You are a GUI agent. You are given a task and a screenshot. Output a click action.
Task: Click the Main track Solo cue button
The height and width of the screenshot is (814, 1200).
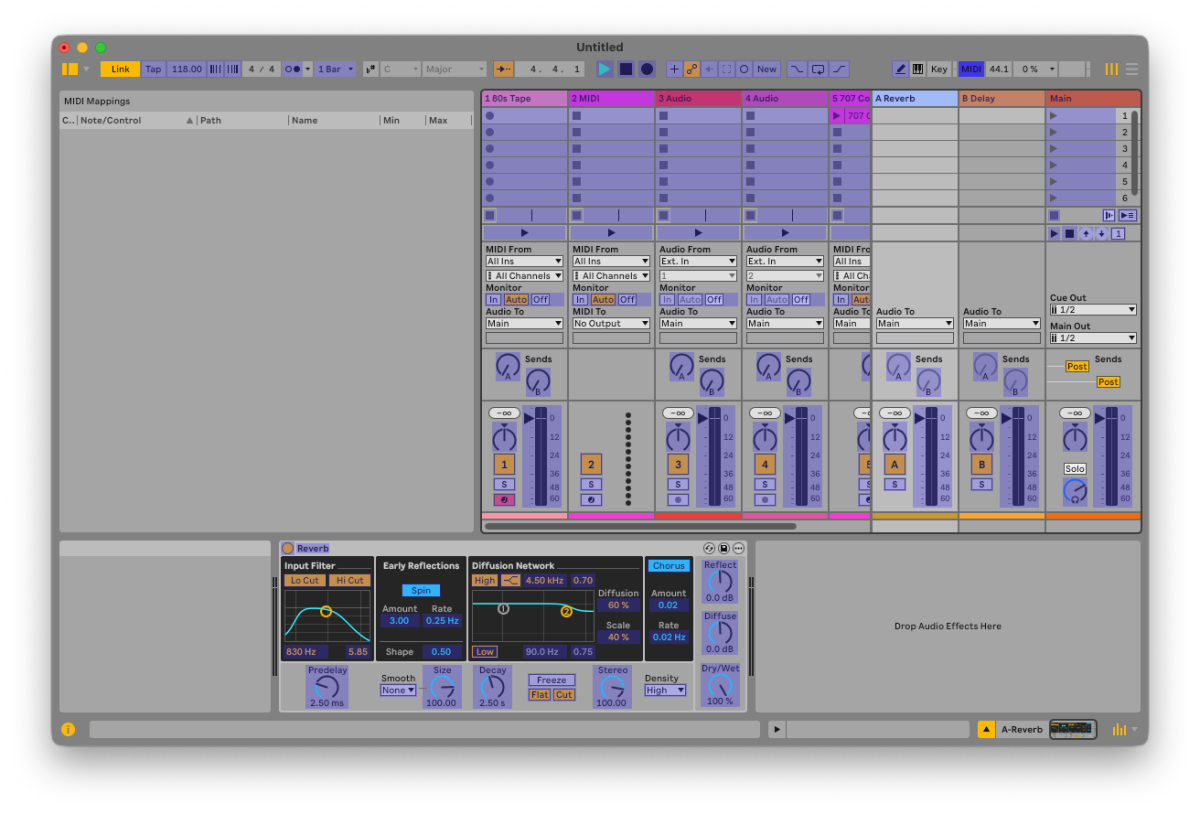pyautogui.click(x=1075, y=468)
